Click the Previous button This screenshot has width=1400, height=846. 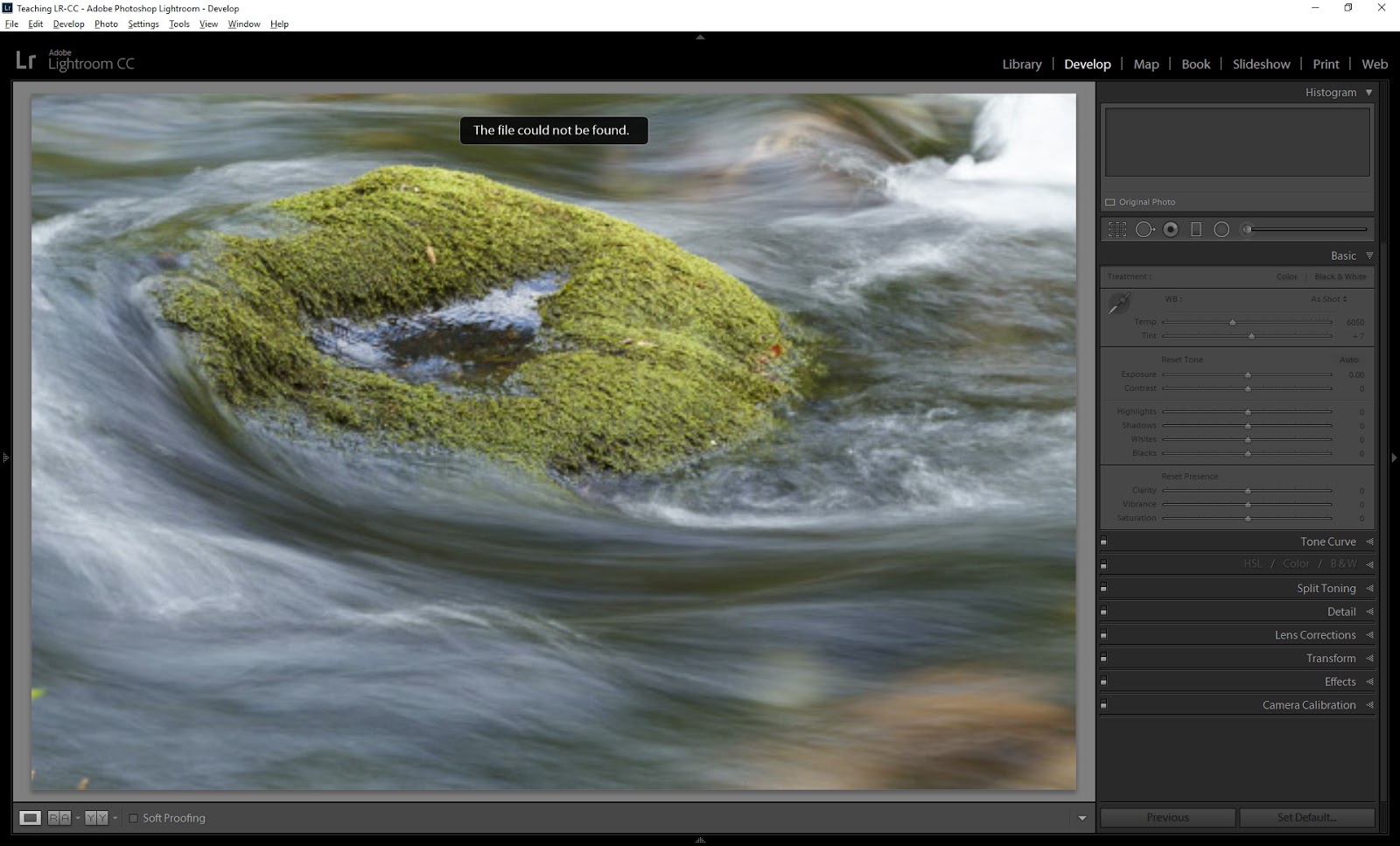tap(1167, 817)
